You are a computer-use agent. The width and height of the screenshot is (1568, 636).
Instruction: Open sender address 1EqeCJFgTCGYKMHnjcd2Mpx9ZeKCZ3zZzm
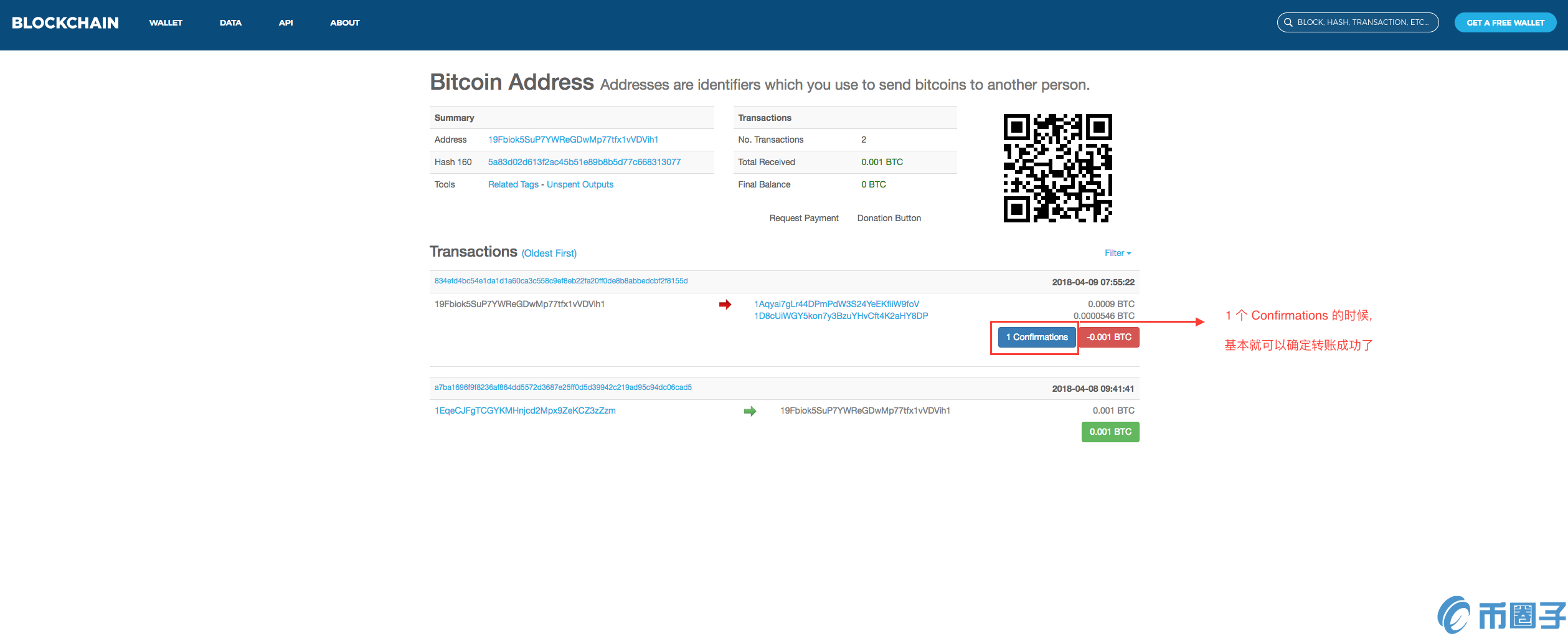(525, 411)
